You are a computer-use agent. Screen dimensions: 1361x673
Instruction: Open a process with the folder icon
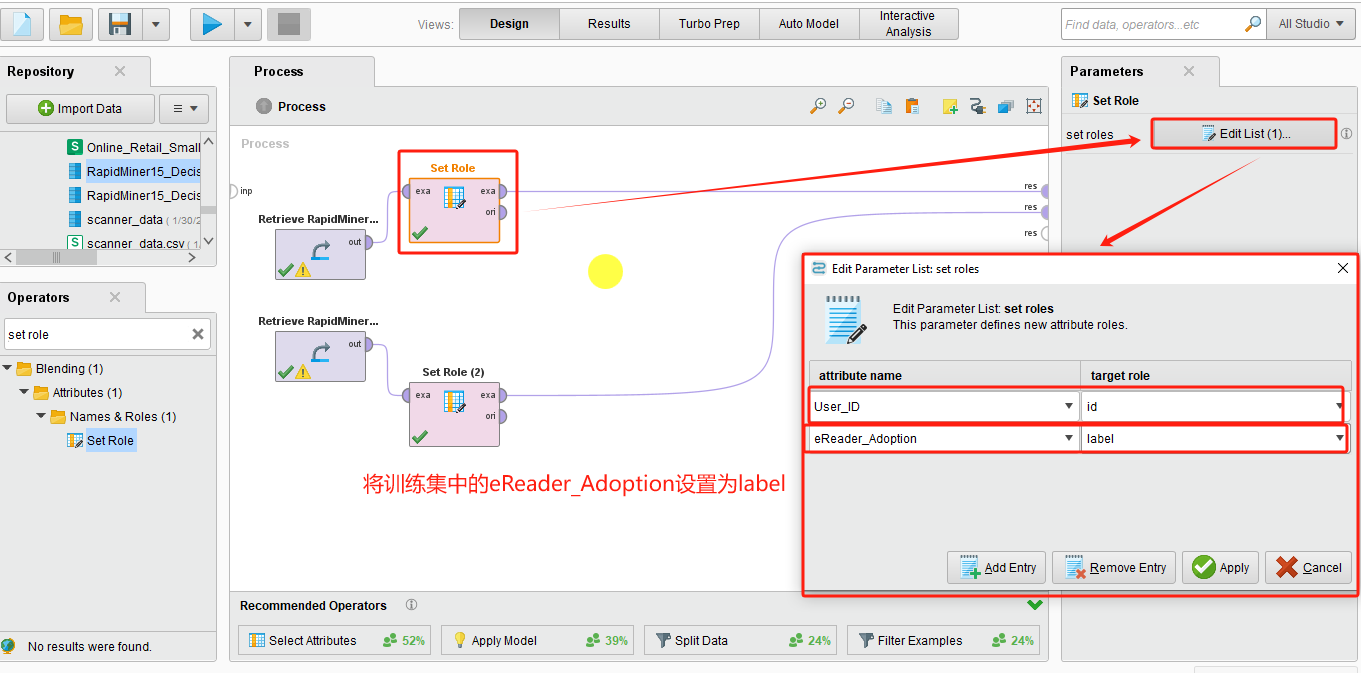[x=71, y=24]
